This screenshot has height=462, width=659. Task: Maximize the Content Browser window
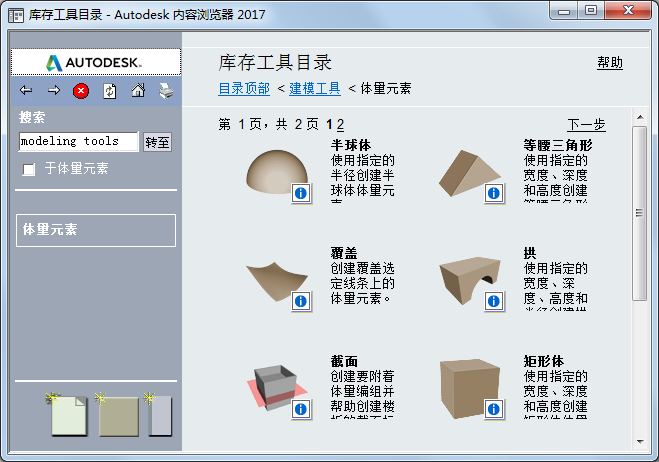click(591, 10)
